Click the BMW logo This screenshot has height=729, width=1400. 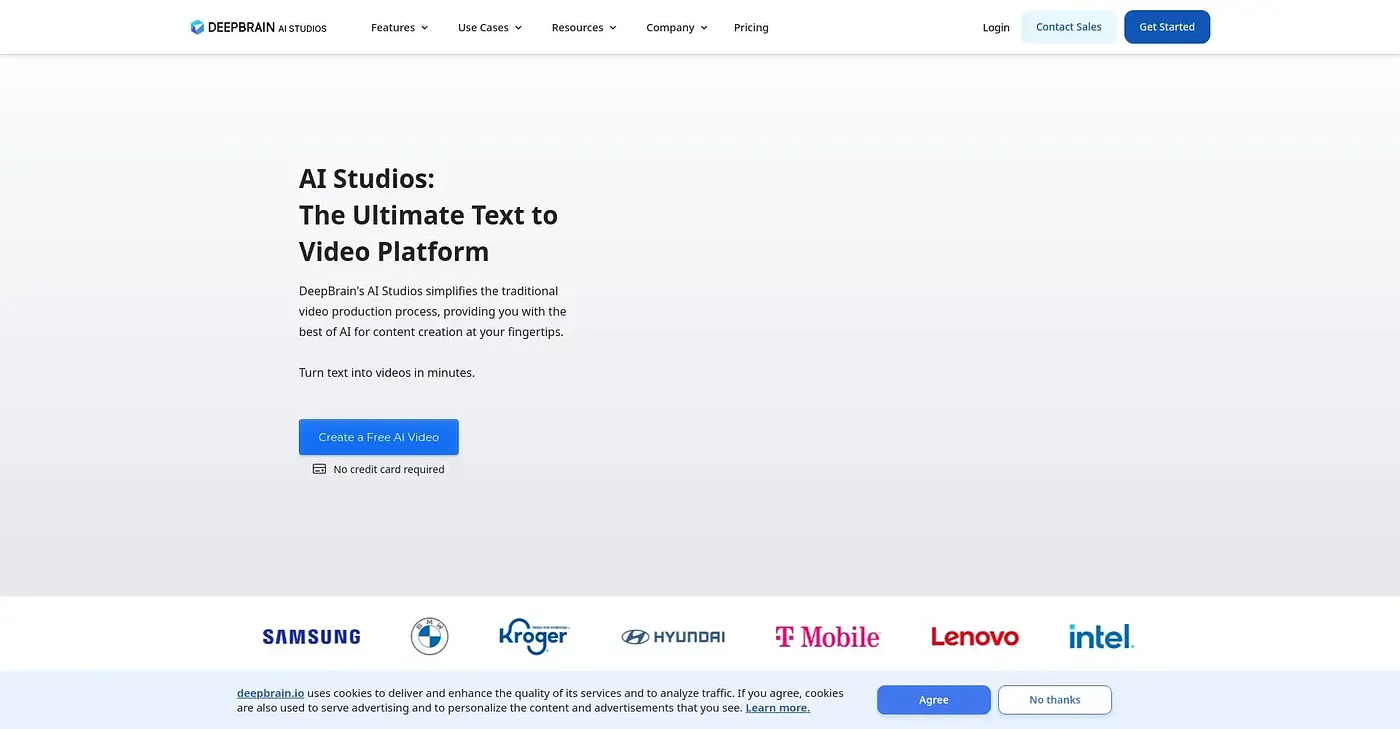coord(429,636)
